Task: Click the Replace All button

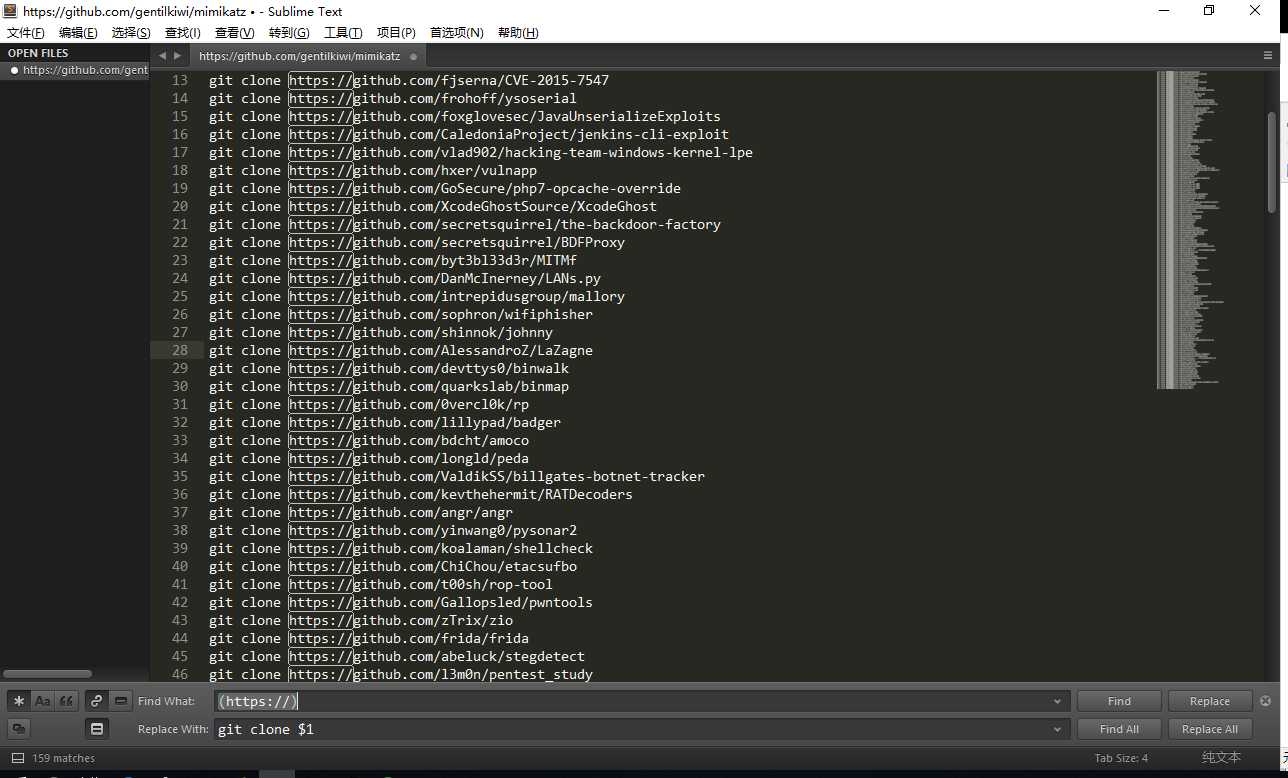Action: [x=1209, y=729]
